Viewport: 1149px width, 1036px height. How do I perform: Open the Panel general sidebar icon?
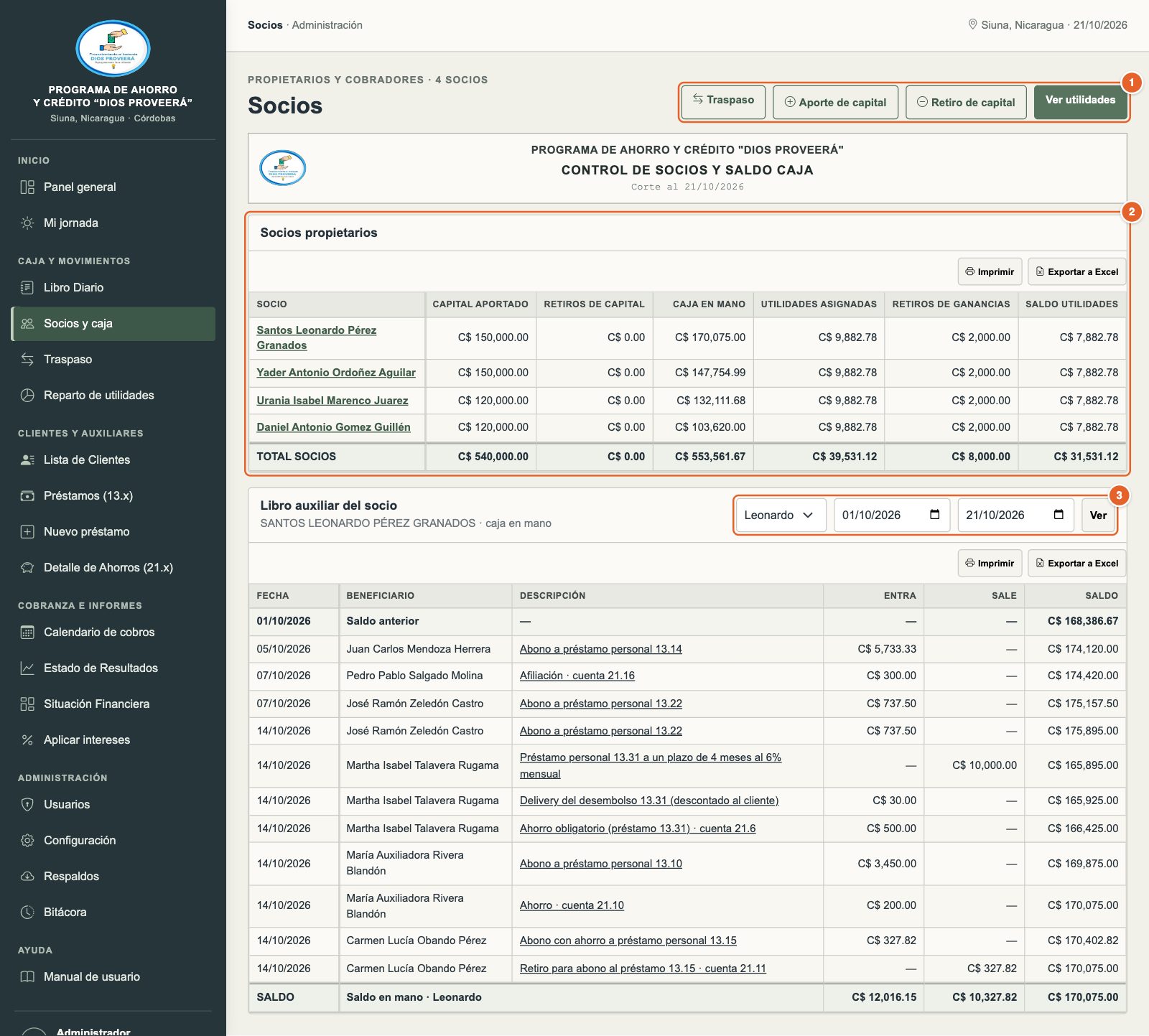pos(27,187)
